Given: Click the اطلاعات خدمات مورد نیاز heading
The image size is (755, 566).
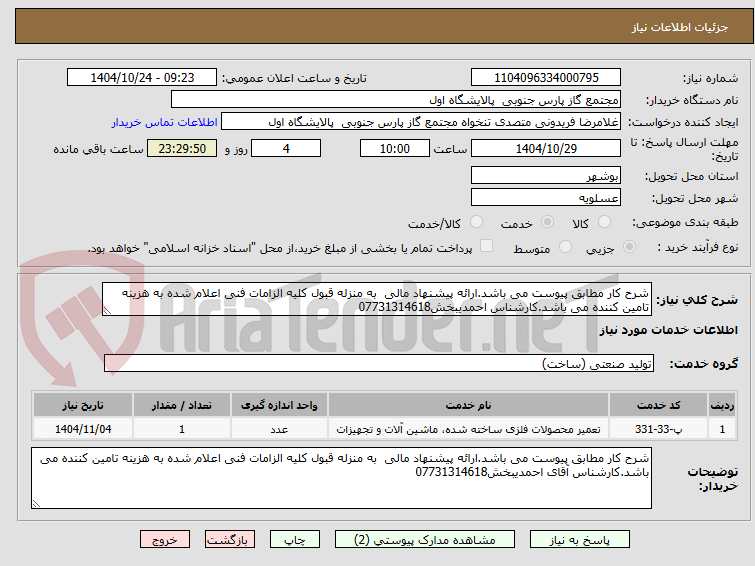Looking at the screenshot, I should tap(668, 330).
